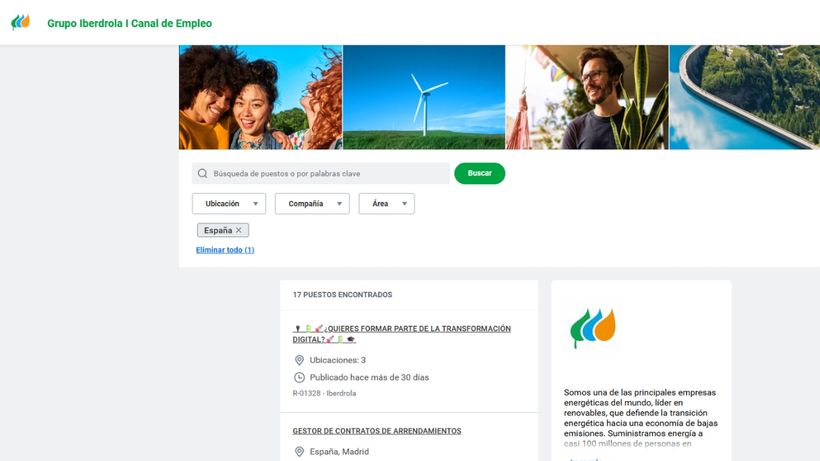This screenshot has width=820, height=461.
Task: Remove the España filter chip X
Action: [x=238, y=230]
